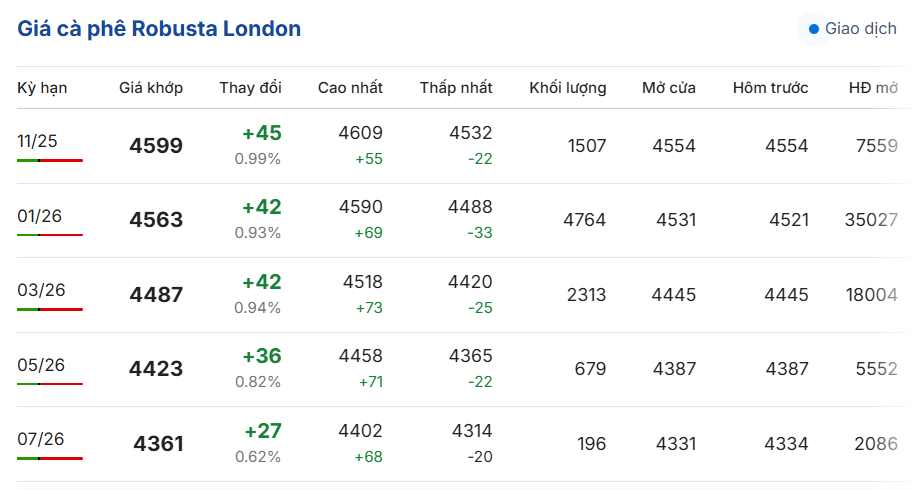
Task: Click the Thay đổi column header
Action: point(251,88)
